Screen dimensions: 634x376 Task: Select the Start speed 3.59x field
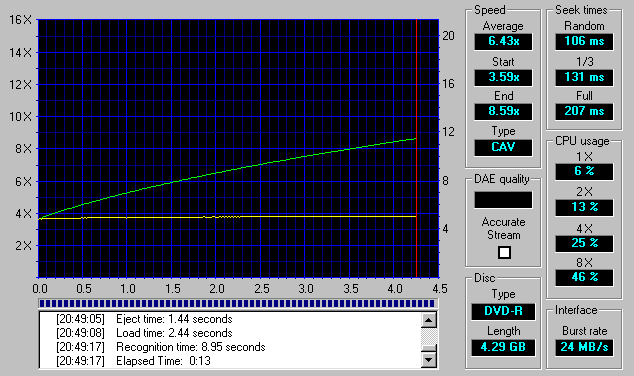click(503, 77)
